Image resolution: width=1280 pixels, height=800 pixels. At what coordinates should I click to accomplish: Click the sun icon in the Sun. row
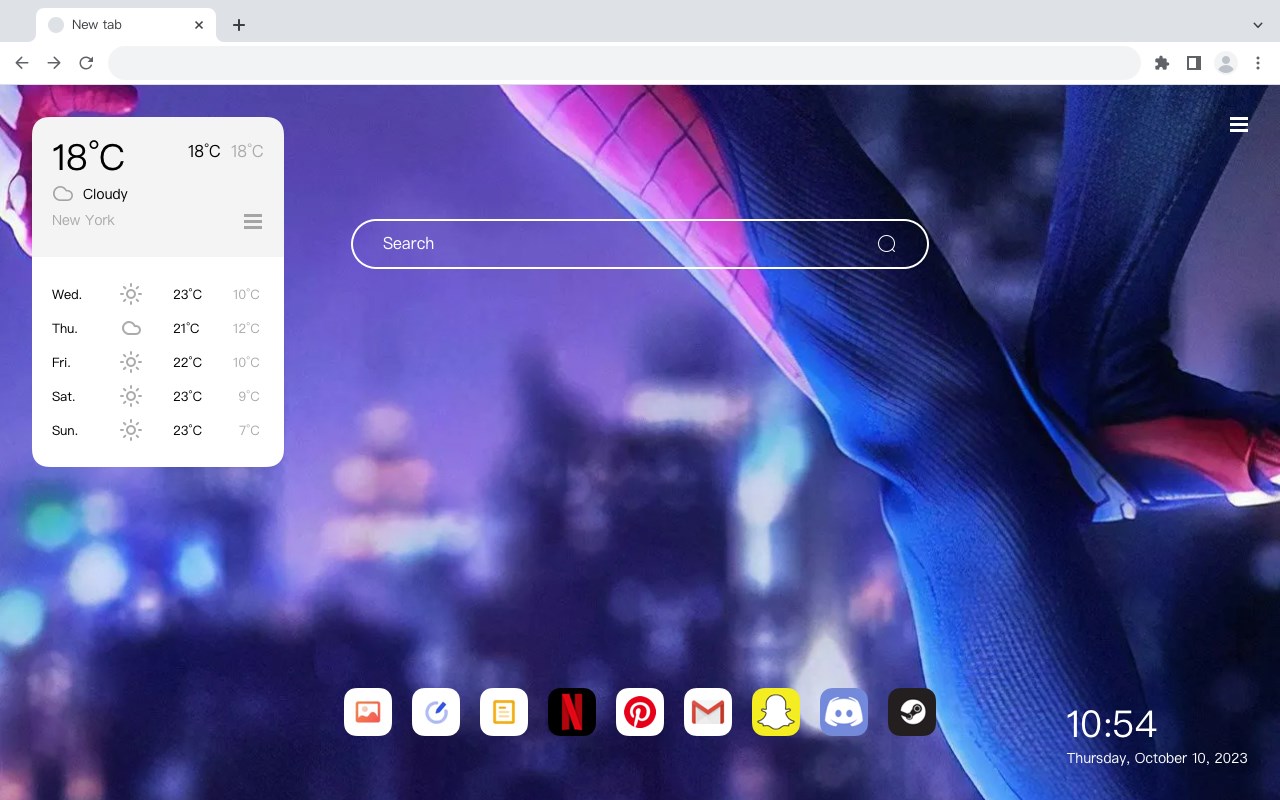(x=131, y=430)
